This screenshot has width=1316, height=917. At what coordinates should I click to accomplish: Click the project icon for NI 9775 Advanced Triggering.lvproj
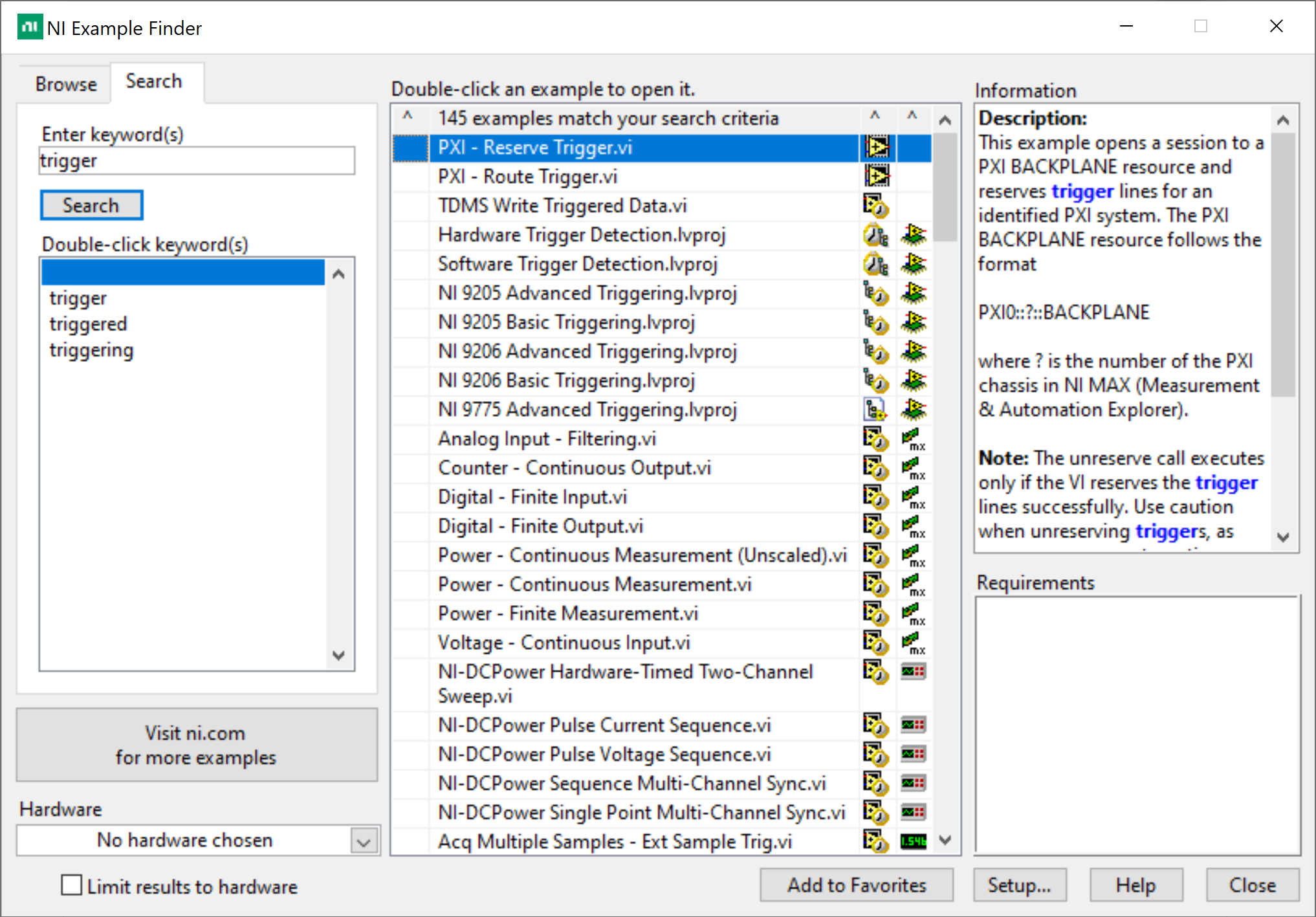pos(876,410)
